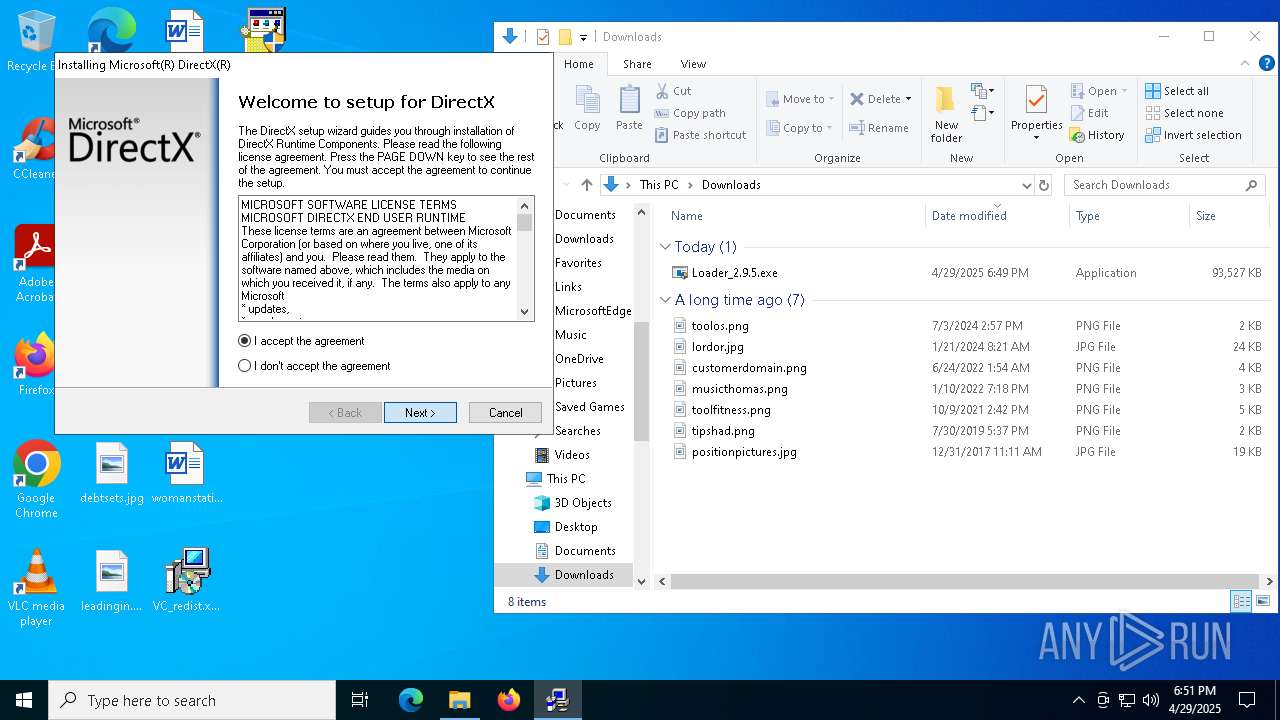Viewport: 1280px width, 720px height.
Task: Click the taskbar search box
Action: [192, 700]
